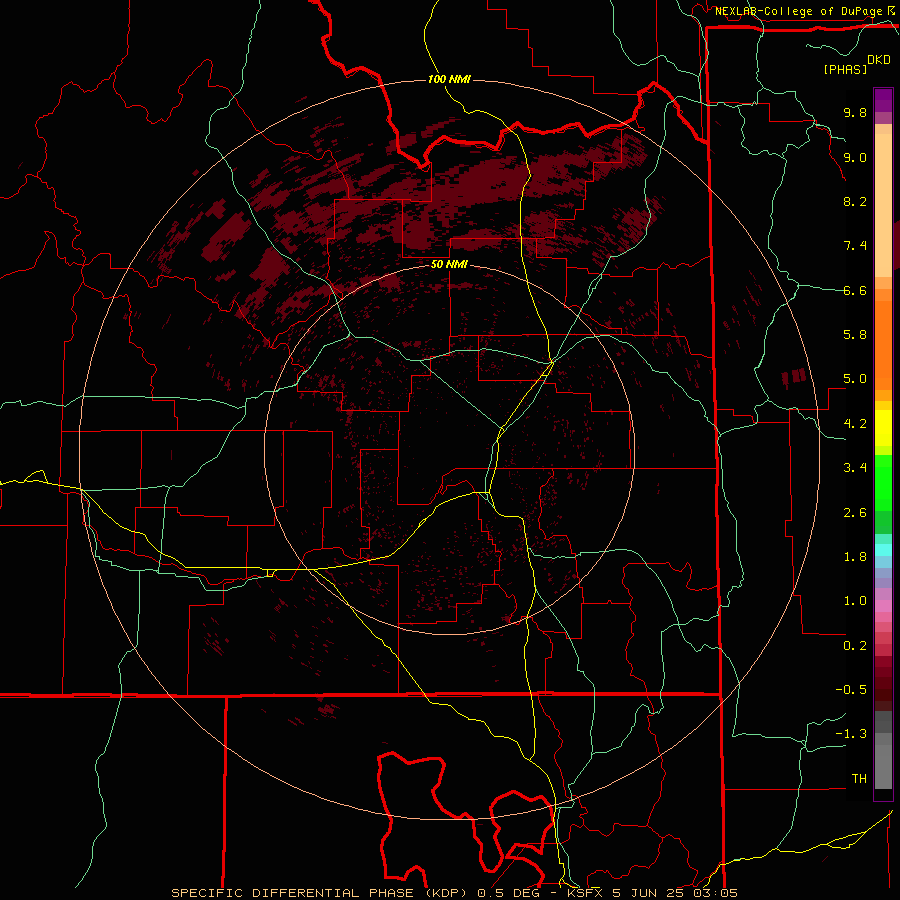
Task: Click the 'KSFX' radar site identifier
Action: tap(583, 893)
